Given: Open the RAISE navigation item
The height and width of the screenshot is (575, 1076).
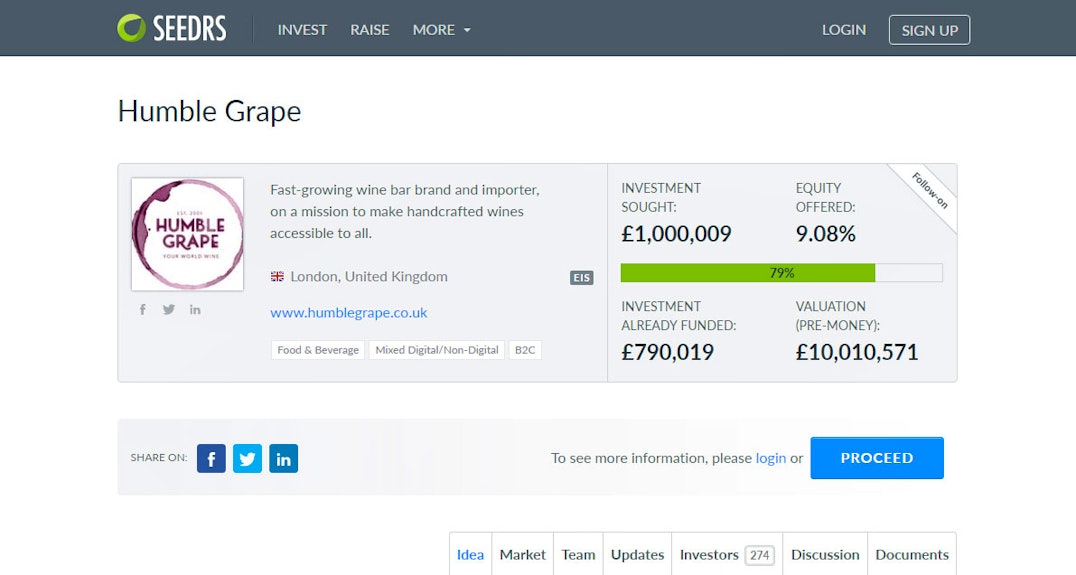Looking at the screenshot, I should click(369, 30).
